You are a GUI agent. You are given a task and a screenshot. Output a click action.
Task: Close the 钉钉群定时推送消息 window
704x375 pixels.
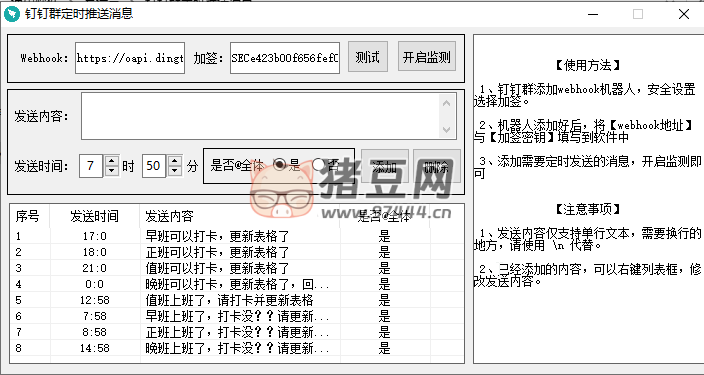(684, 14)
